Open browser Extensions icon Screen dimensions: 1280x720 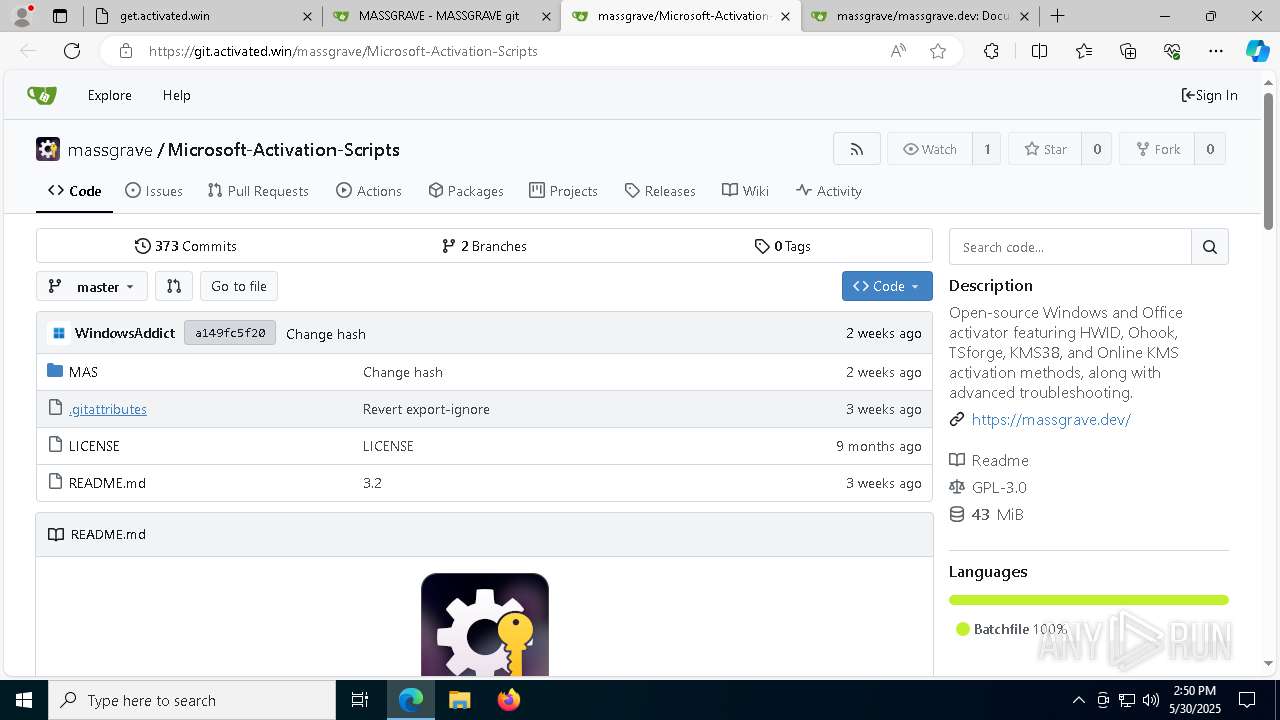coord(991,51)
